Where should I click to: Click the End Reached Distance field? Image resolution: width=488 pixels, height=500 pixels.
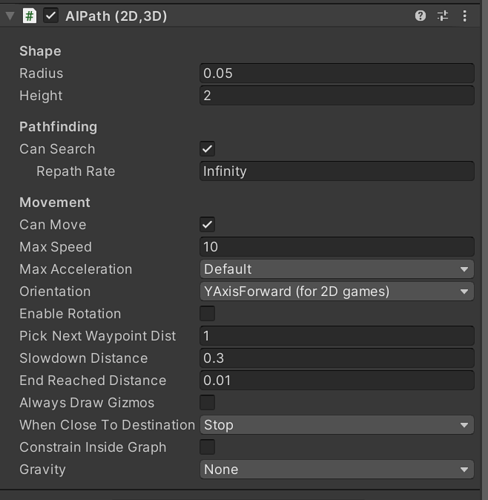pyautogui.click(x=337, y=380)
